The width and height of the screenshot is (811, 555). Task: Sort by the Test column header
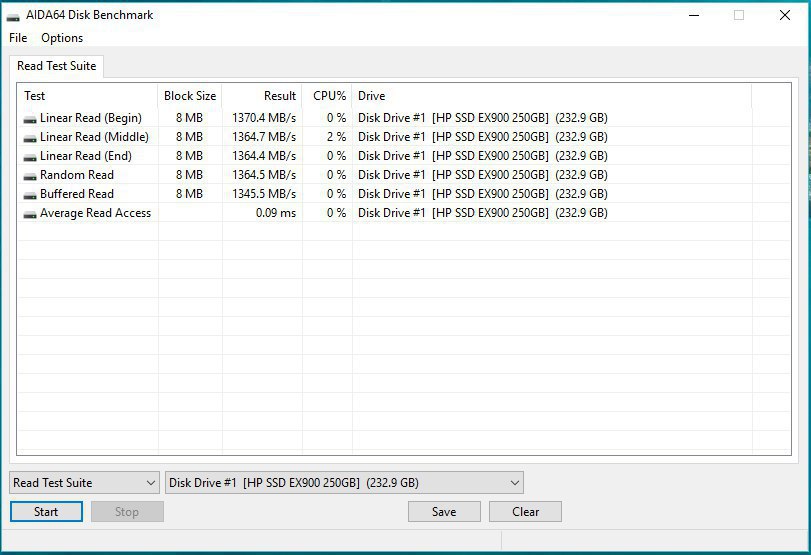88,96
